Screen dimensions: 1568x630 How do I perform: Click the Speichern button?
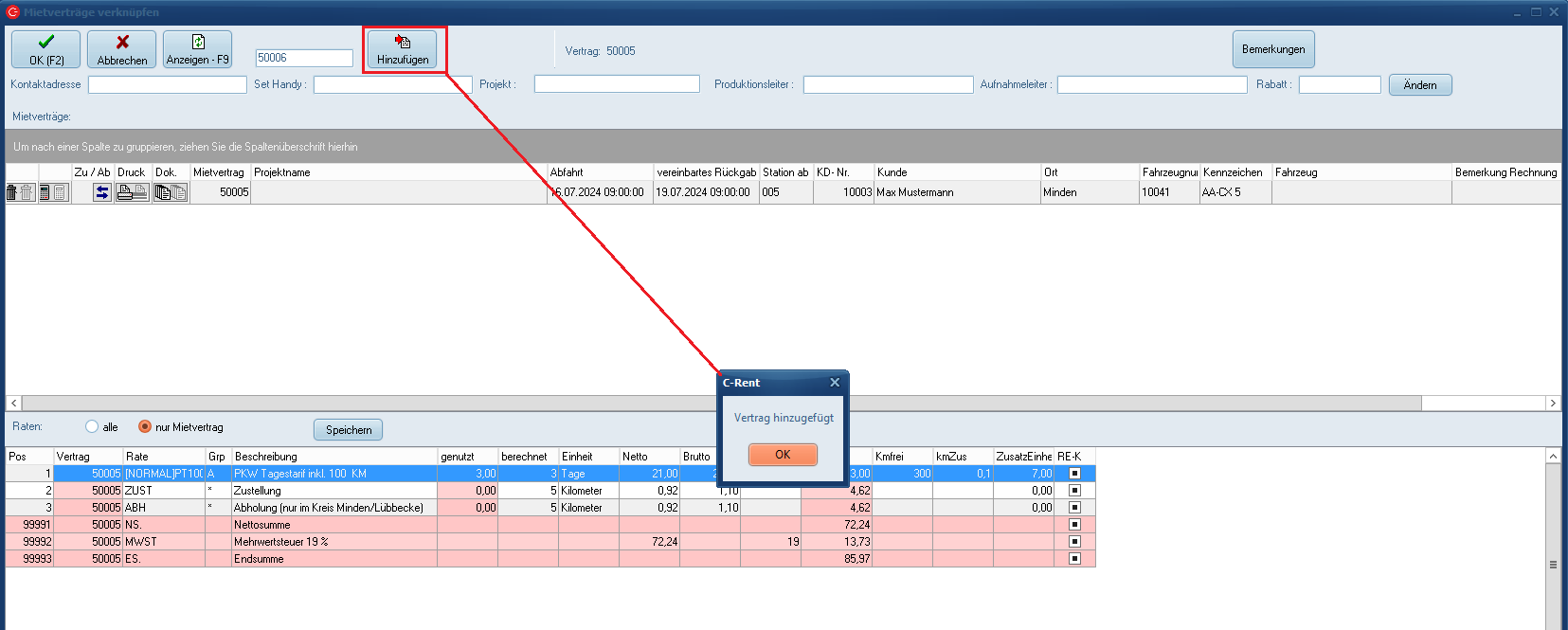coord(349,430)
